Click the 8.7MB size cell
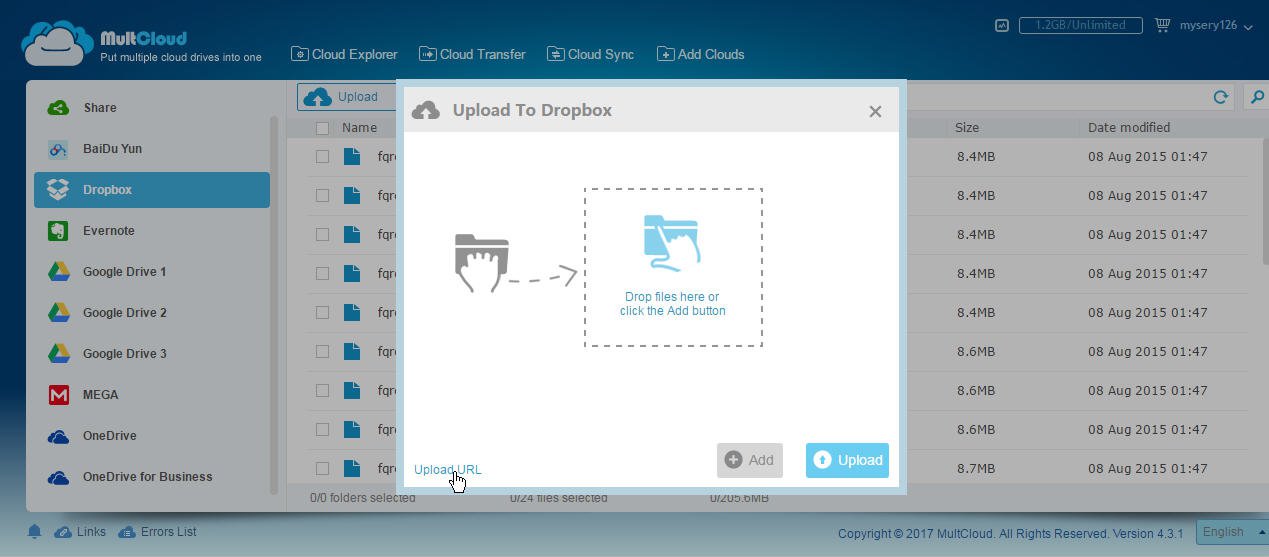This screenshot has height=557, width=1269. click(x=975, y=469)
